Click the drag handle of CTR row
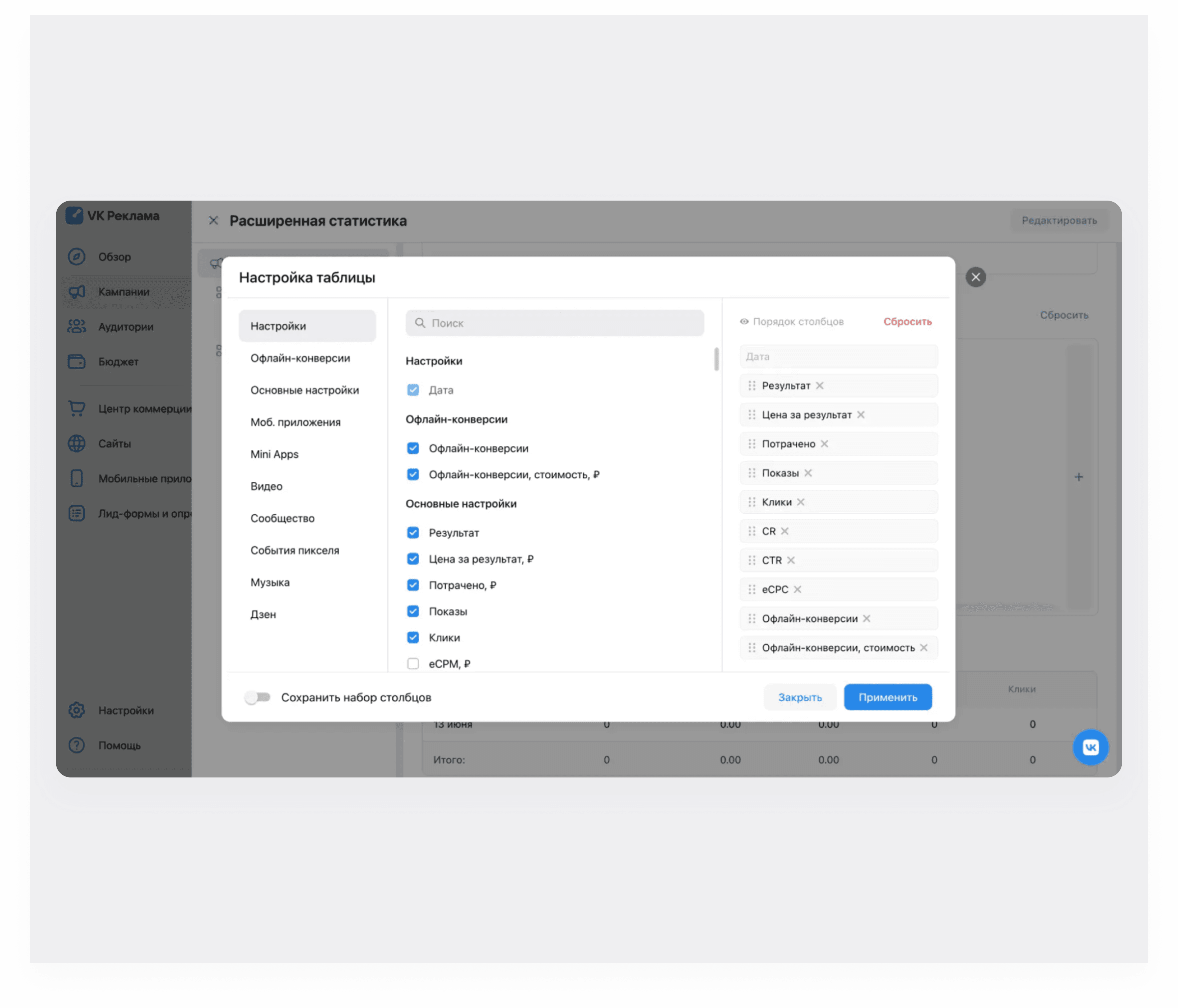 752,560
